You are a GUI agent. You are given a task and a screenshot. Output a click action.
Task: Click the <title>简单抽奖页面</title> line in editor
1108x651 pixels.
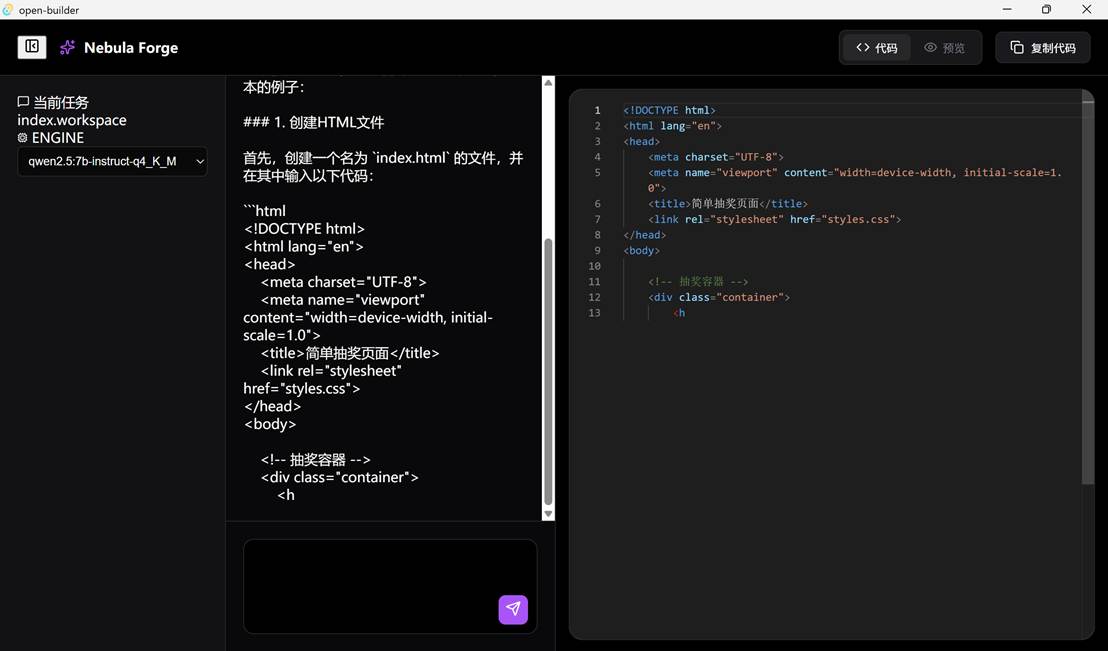click(x=728, y=204)
